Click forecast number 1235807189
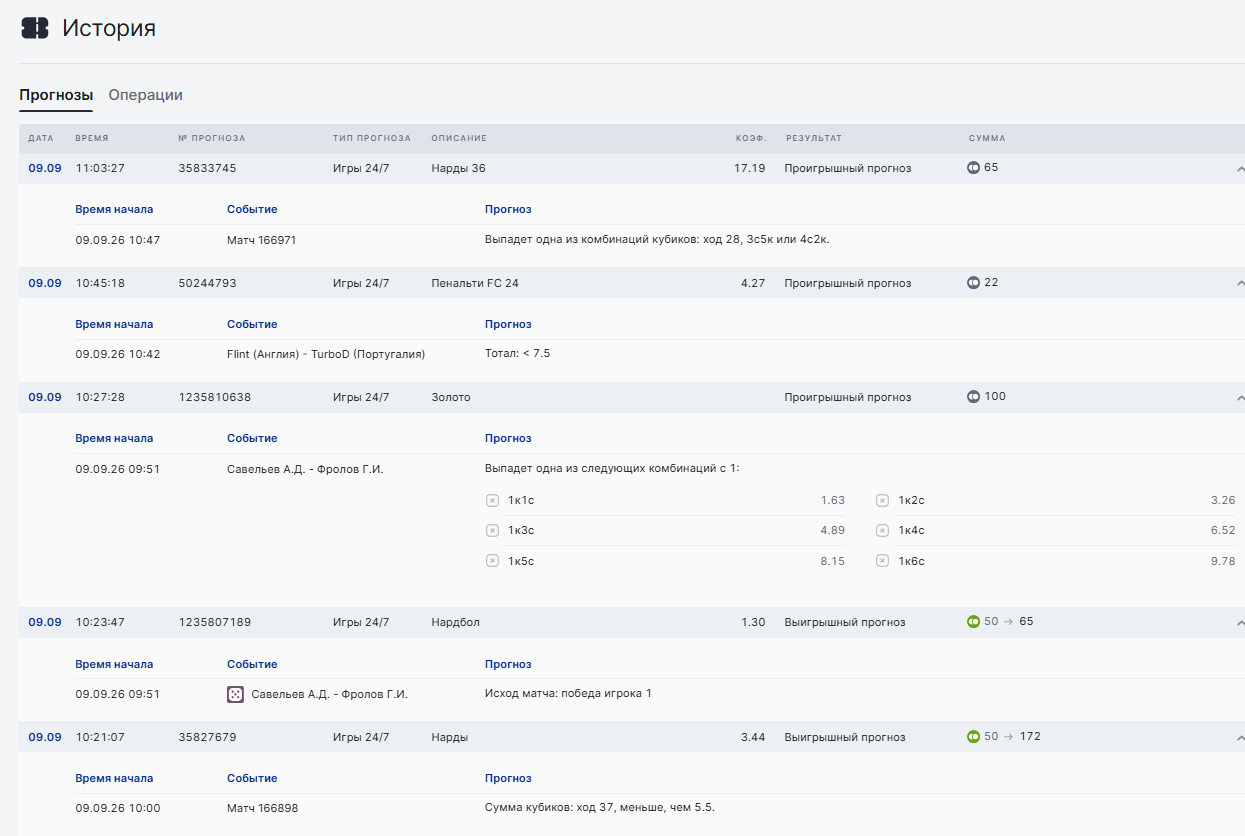Viewport: 1245px width, 836px height. point(215,622)
